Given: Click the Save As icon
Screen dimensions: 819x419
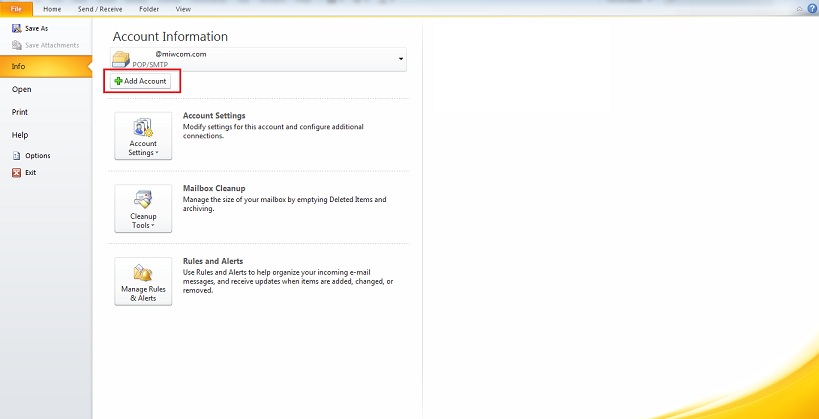Looking at the screenshot, I should pyautogui.click(x=17, y=29).
